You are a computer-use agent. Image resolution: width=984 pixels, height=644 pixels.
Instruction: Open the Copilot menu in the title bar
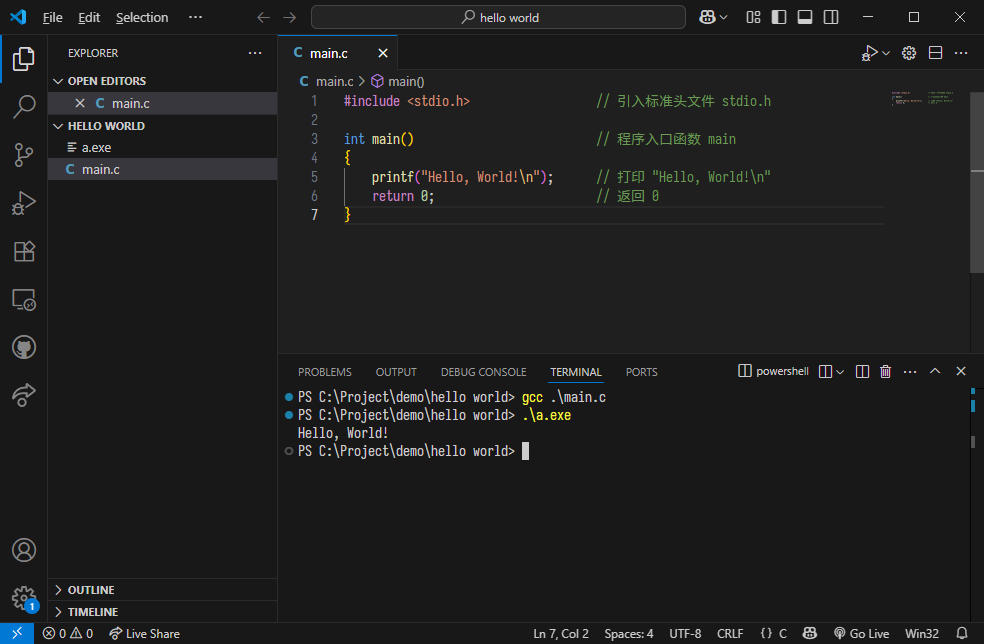click(713, 16)
